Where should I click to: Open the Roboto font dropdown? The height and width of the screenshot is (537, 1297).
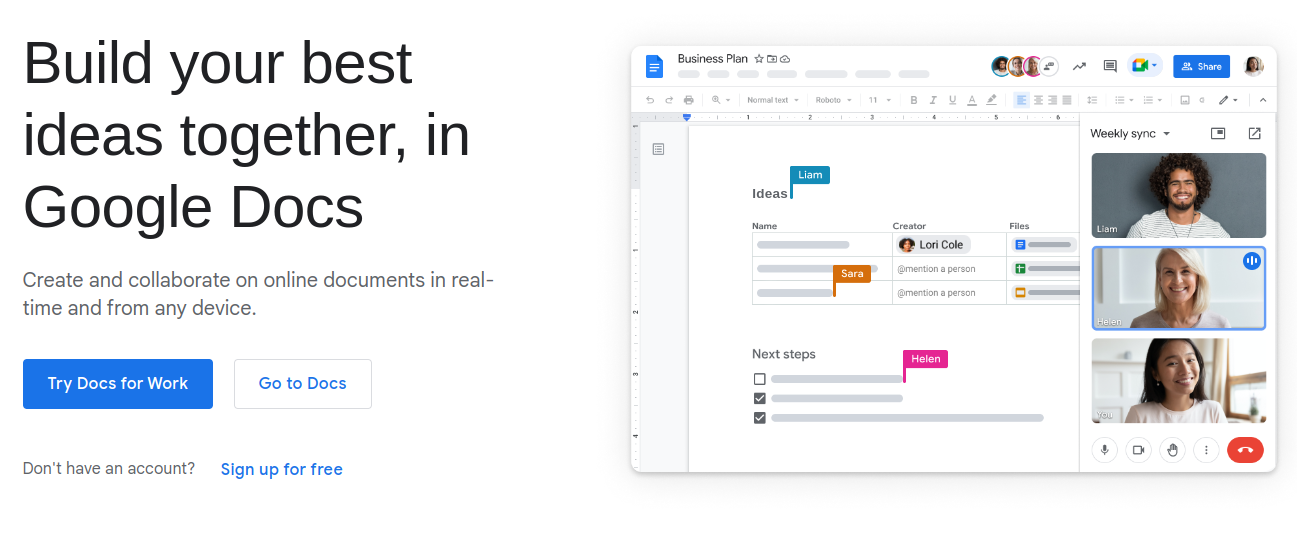pyautogui.click(x=833, y=100)
